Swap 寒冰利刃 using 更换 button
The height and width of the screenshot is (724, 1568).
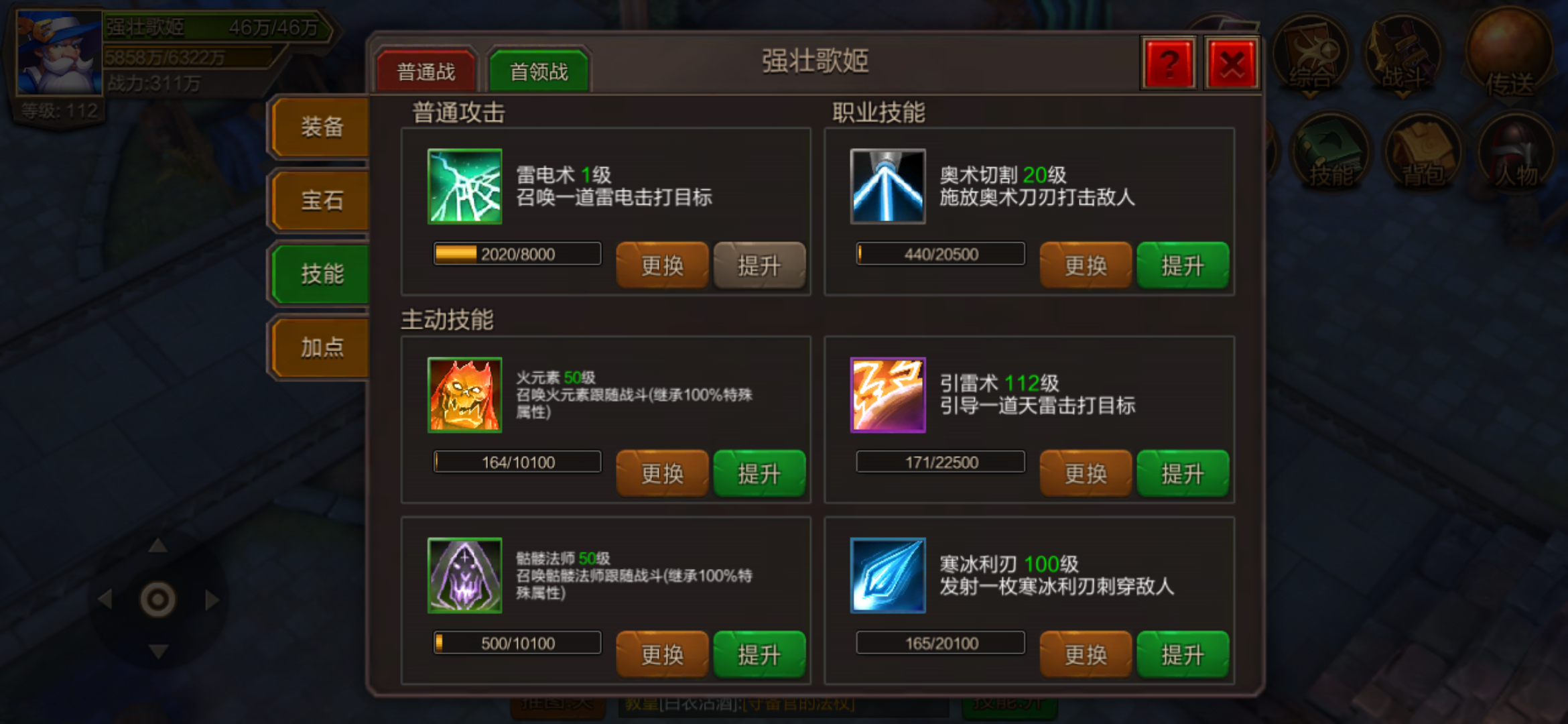click(1086, 654)
